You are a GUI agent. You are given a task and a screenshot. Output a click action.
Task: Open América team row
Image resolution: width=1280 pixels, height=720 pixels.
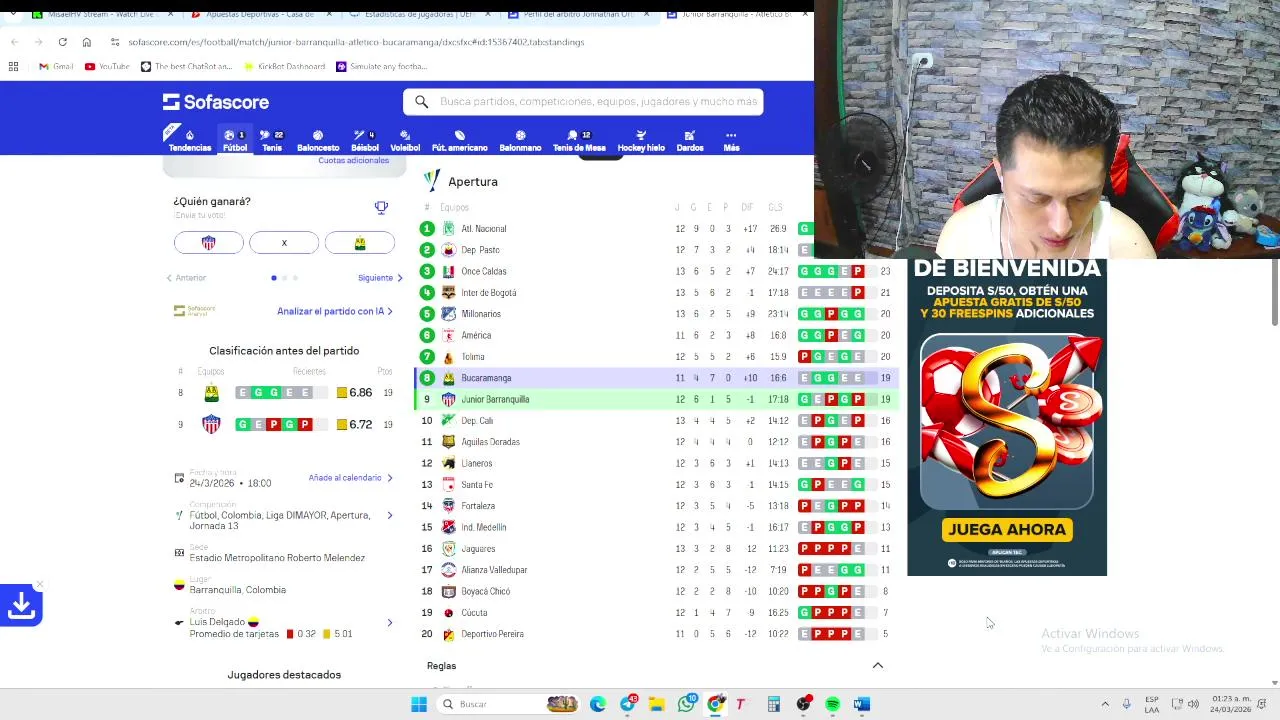pos(656,335)
